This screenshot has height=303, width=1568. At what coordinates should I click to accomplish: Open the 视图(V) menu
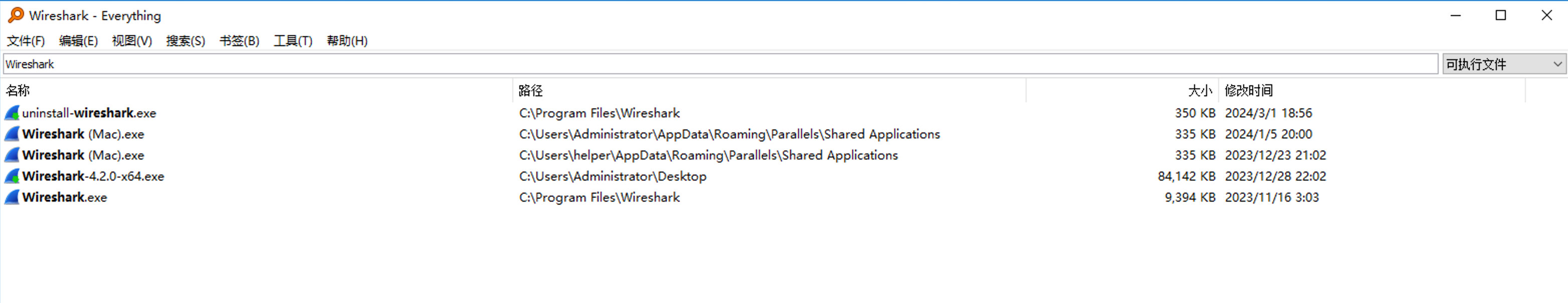(131, 41)
